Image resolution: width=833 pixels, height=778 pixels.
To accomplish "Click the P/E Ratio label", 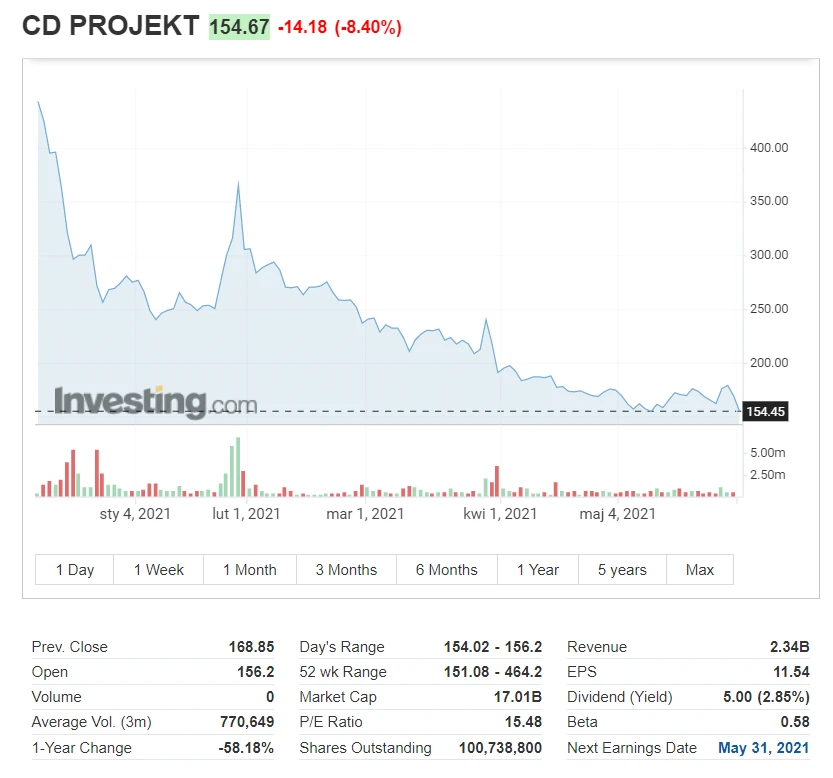I will point(330,722).
